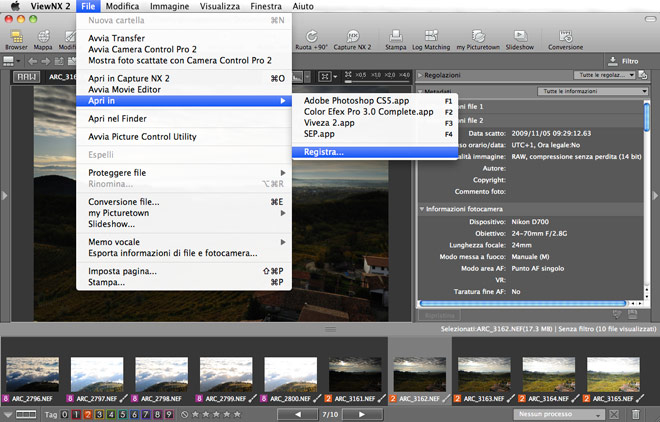Screen dimensions: 660x422
Task: Click the metadata horizontal scrollbar
Action: [x=522, y=303]
